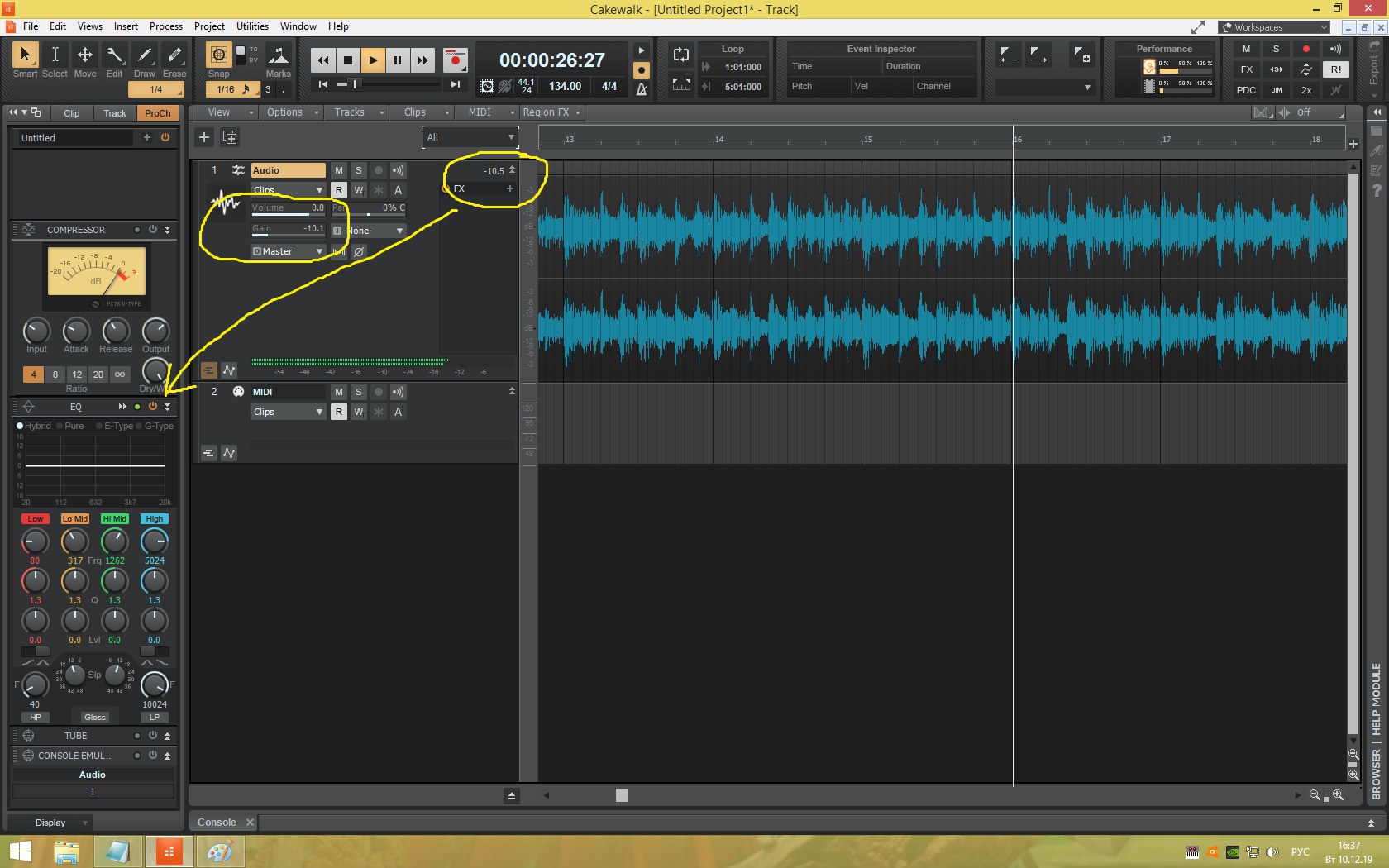1389x868 pixels.
Task: Enable the EQ Gloss button
Action: [x=95, y=718]
